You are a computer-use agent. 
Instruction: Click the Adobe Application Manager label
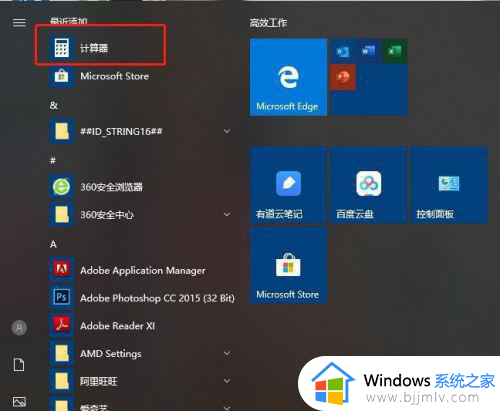(x=143, y=271)
